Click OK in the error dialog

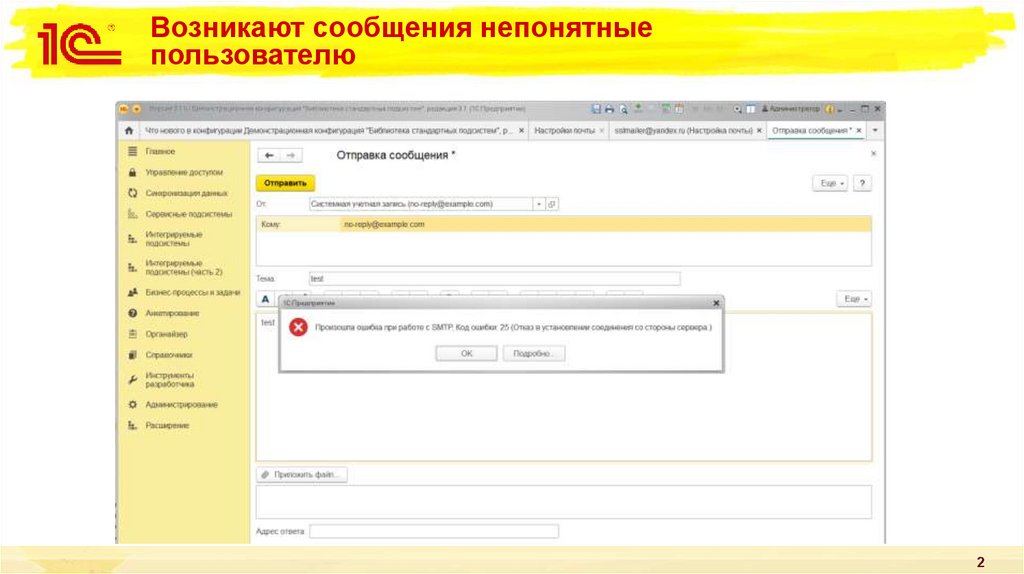pyautogui.click(x=466, y=353)
